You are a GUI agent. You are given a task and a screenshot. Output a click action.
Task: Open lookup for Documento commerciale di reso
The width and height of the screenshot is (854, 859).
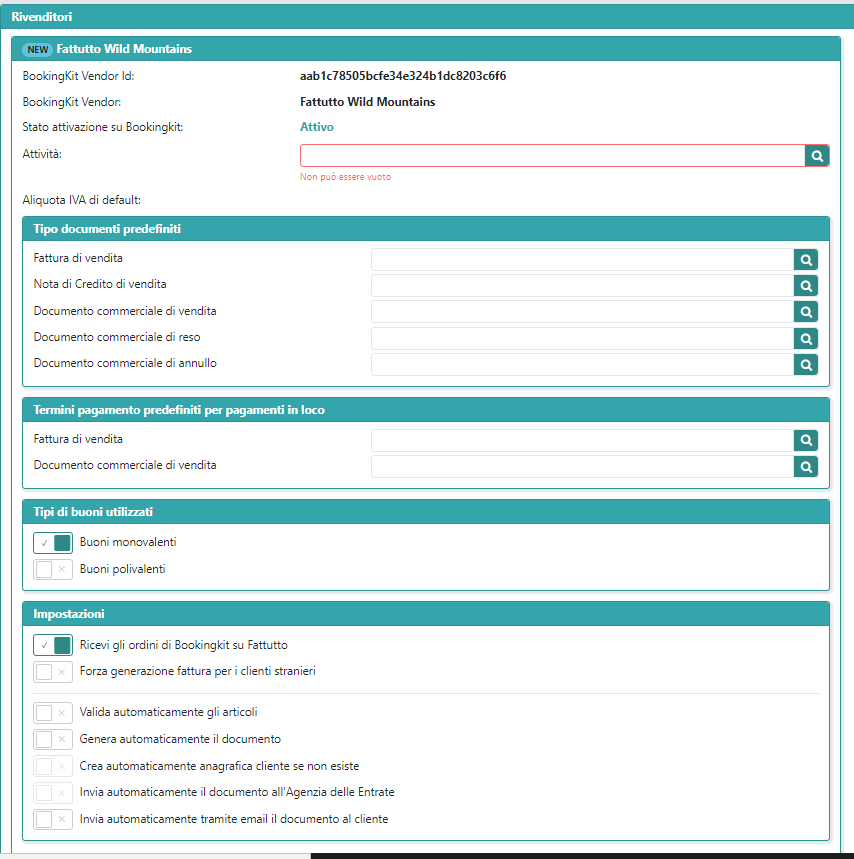click(x=806, y=339)
